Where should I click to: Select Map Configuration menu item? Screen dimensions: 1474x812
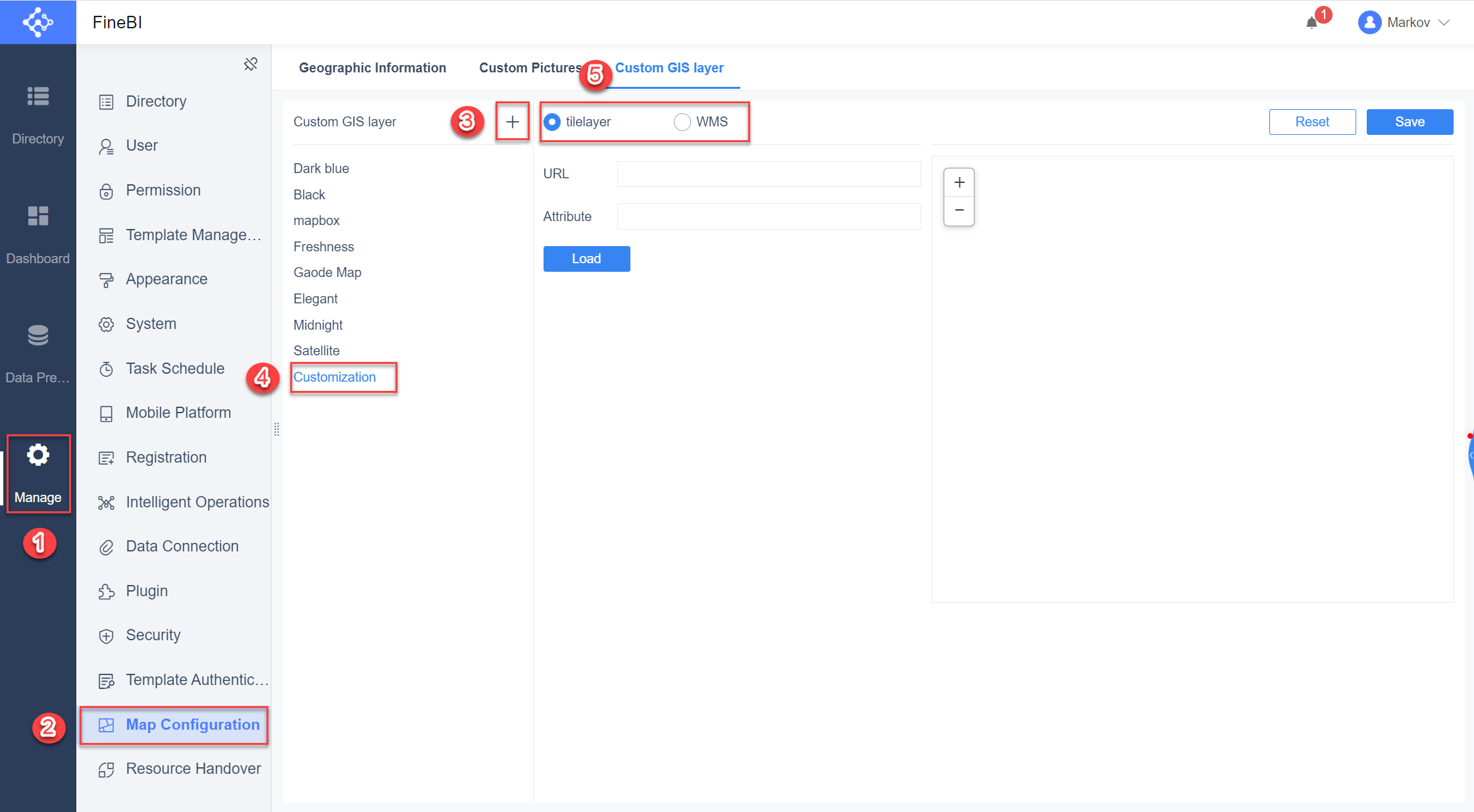(x=174, y=724)
